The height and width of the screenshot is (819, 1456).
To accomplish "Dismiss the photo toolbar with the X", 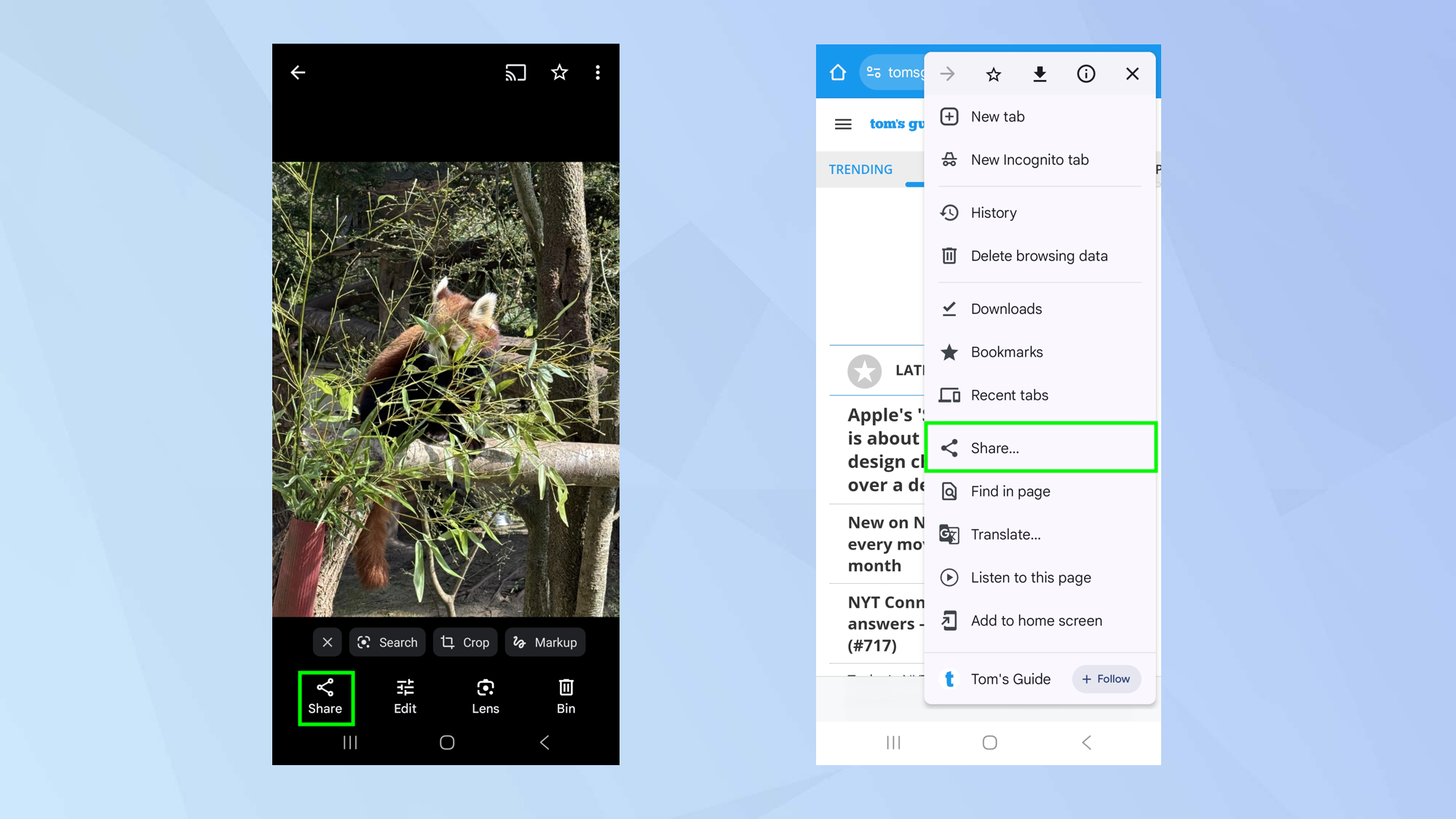I will click(x=327, y=642).
